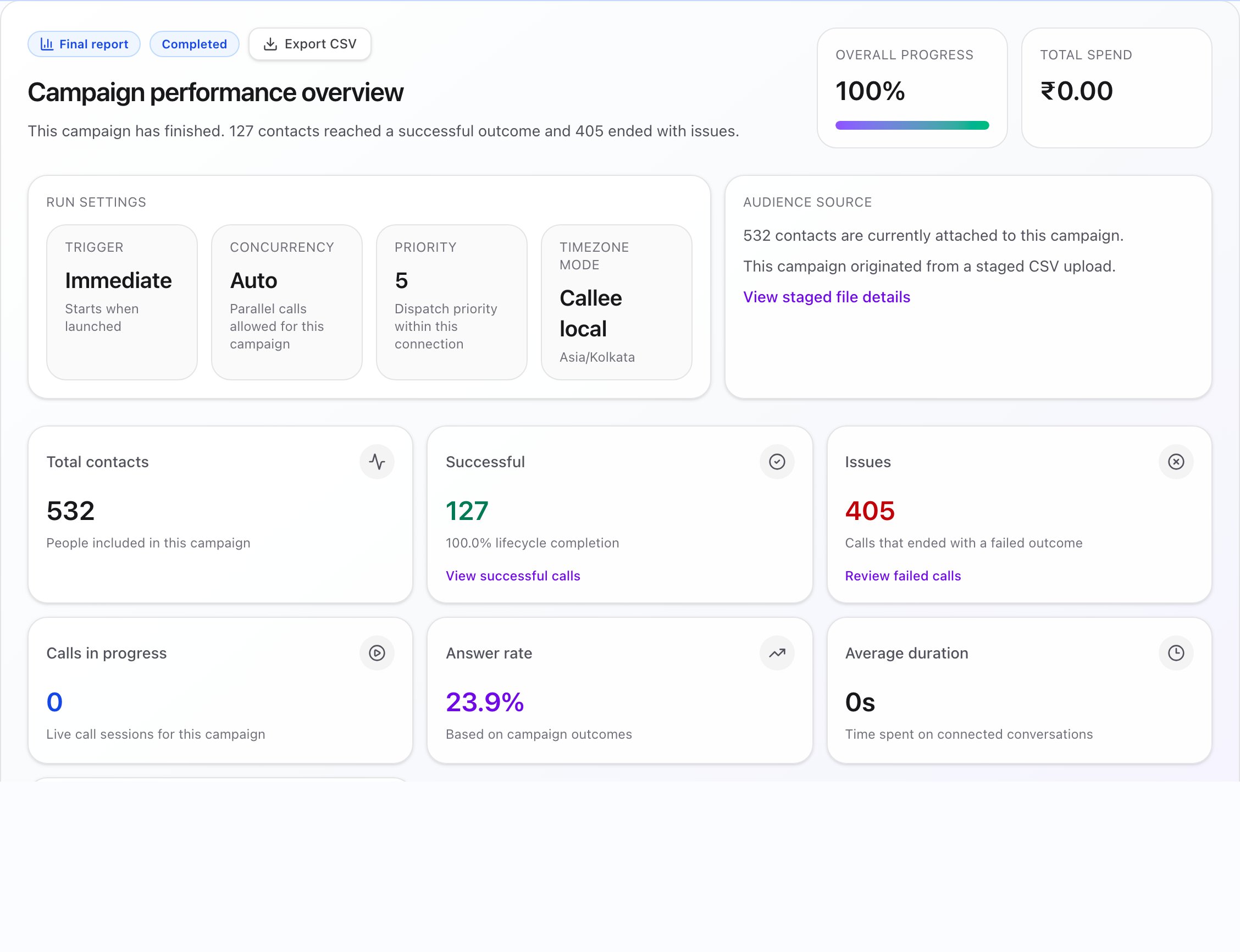
Task: Select the Timezone mode Callee local card
Action: pyautogui.click(x=617, y=302)
